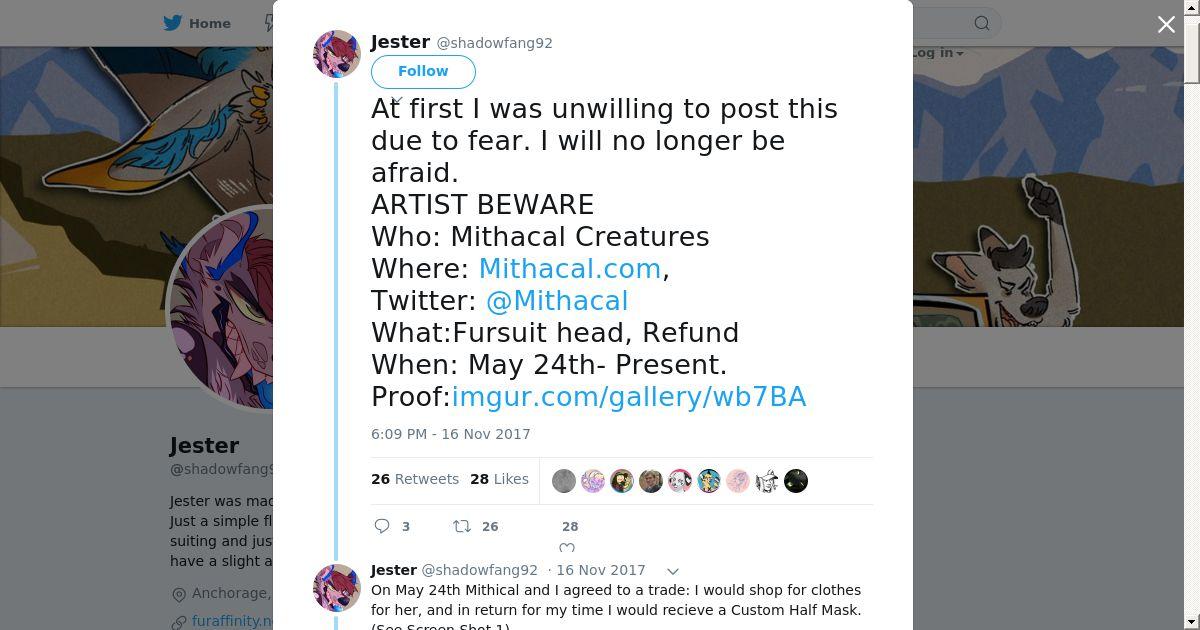Screen dimensions: 1200x630
Task: Click the 6:09 PM - 16 Nov 2017 timestamp
Action: (451, 434)
